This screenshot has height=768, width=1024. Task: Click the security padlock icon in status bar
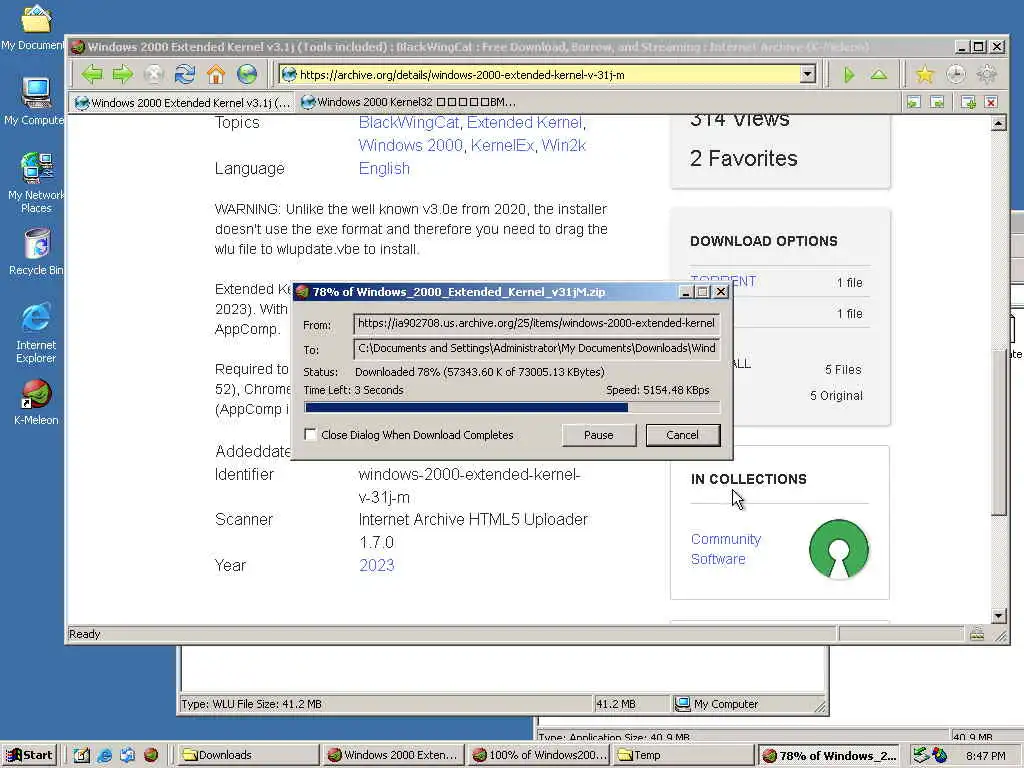point(977,633)
